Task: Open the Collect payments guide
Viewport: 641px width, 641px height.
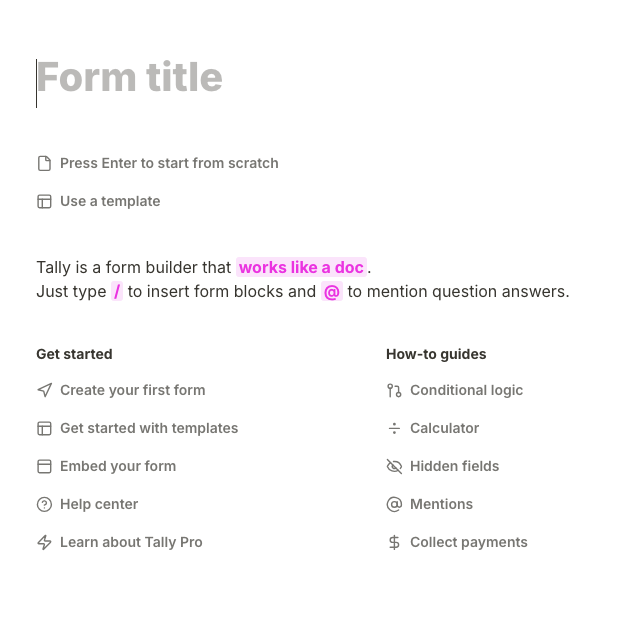Action: pos(468,542)
